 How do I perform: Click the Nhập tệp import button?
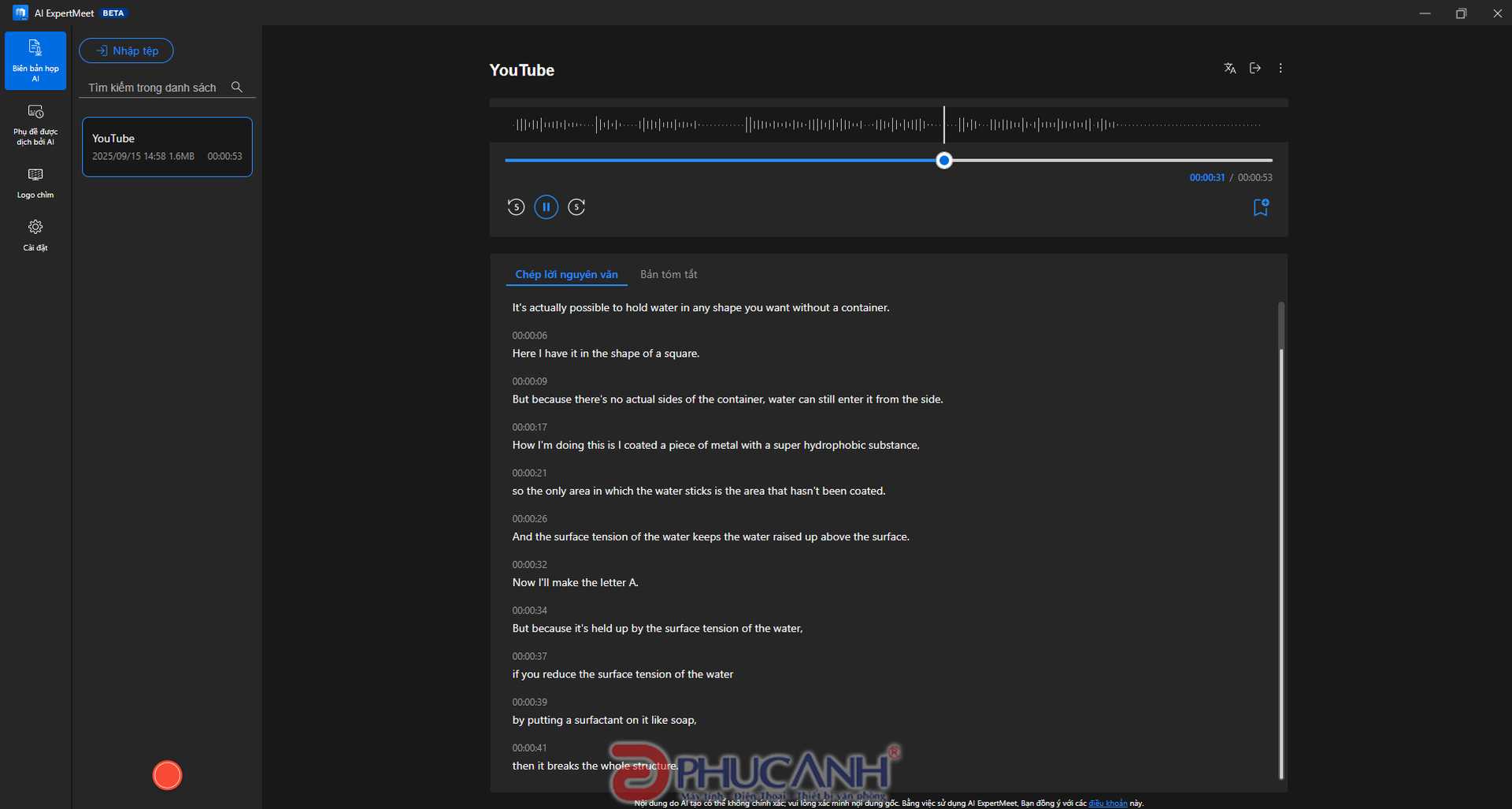(x=126, y=50)
